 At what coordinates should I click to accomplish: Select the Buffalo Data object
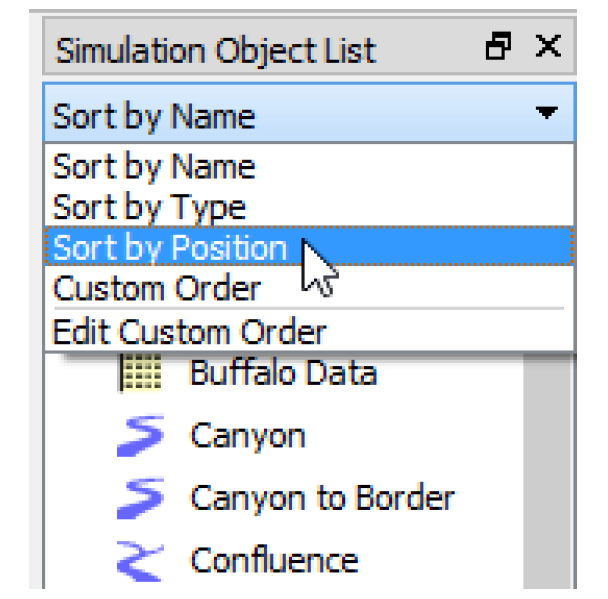coord(283,373)
